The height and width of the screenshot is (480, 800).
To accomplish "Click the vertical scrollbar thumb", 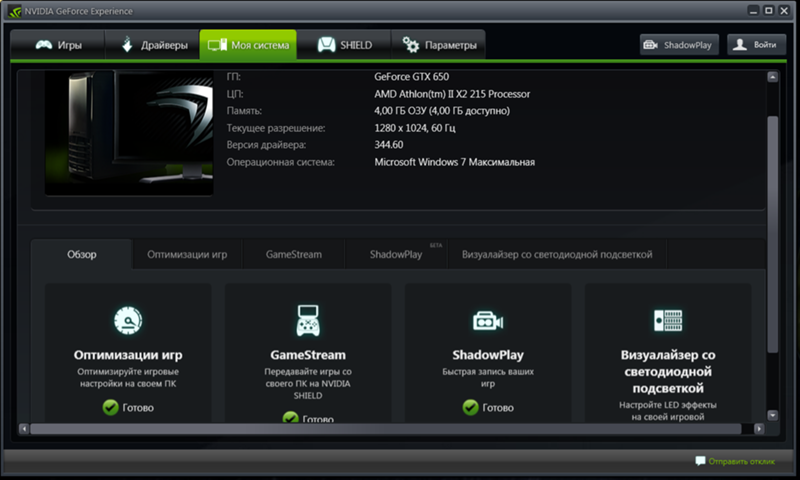I will pos(772,234).
